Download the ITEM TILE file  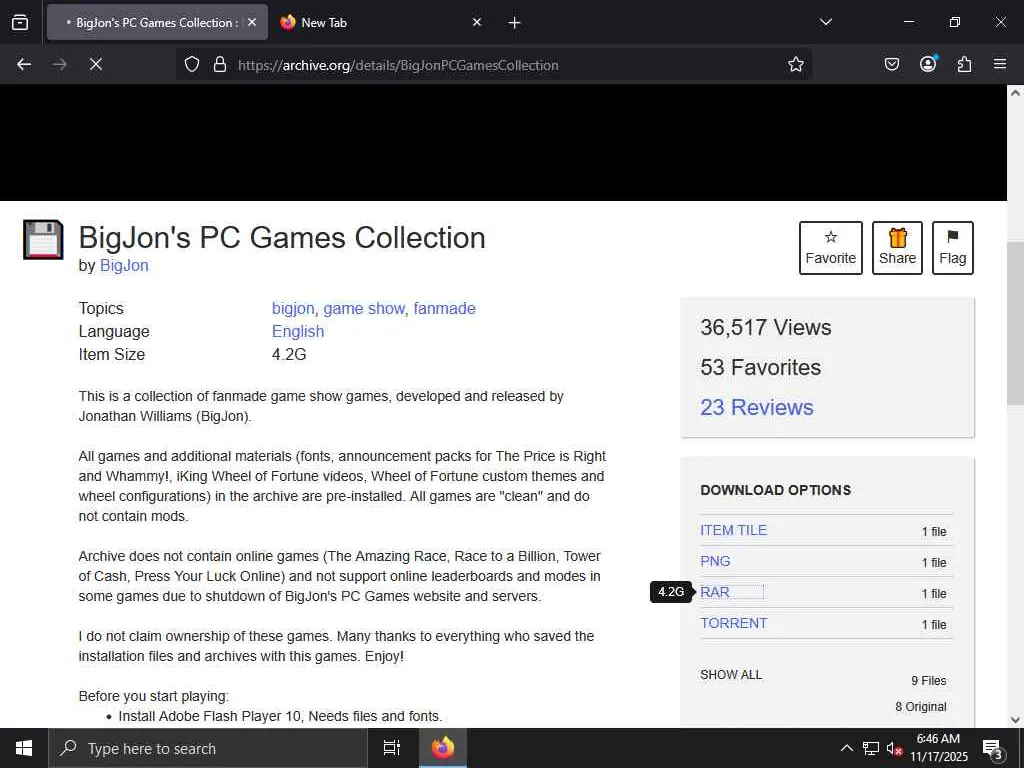pos(733,530)
